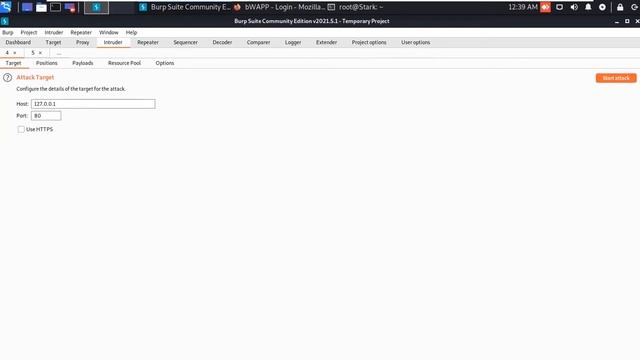Close Intruder attack tab 5
The image size is (640, 360).
click(40, 53)
